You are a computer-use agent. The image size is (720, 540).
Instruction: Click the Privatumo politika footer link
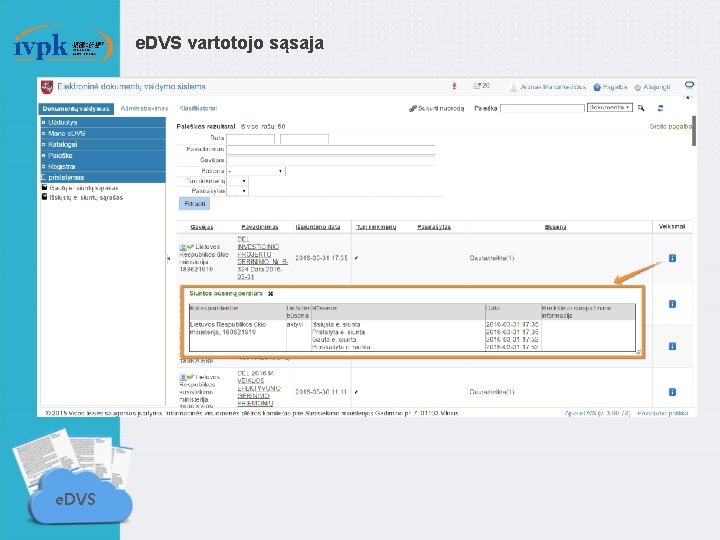663,413
